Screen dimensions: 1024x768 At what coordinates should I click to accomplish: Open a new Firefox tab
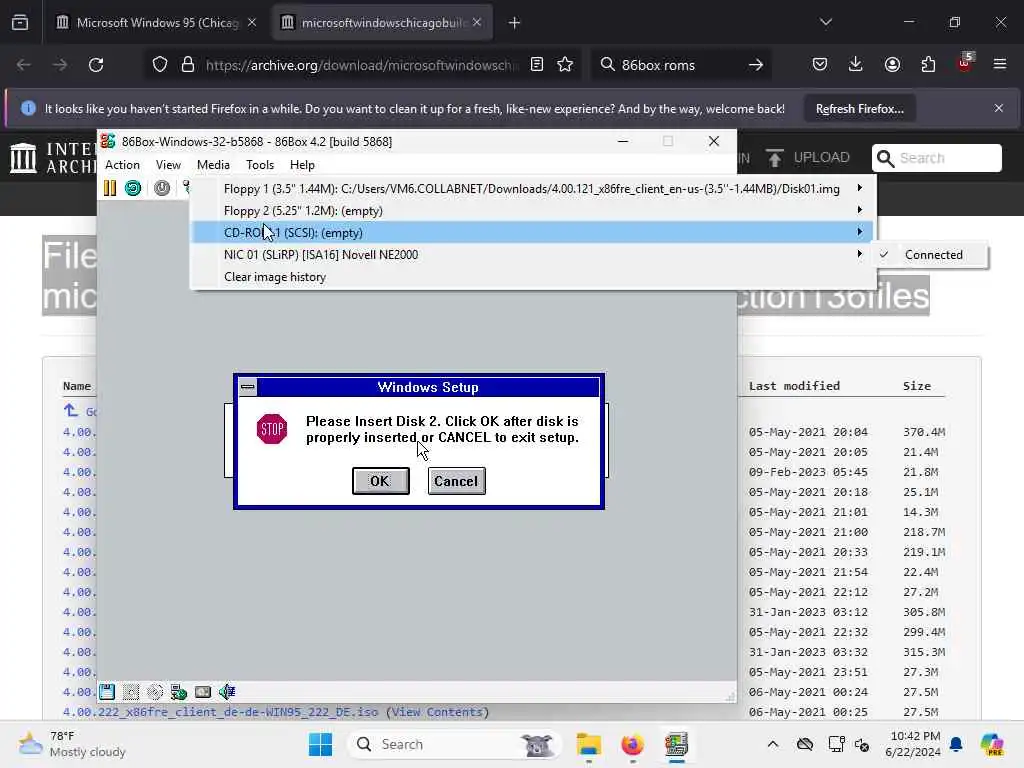[515, 23]
